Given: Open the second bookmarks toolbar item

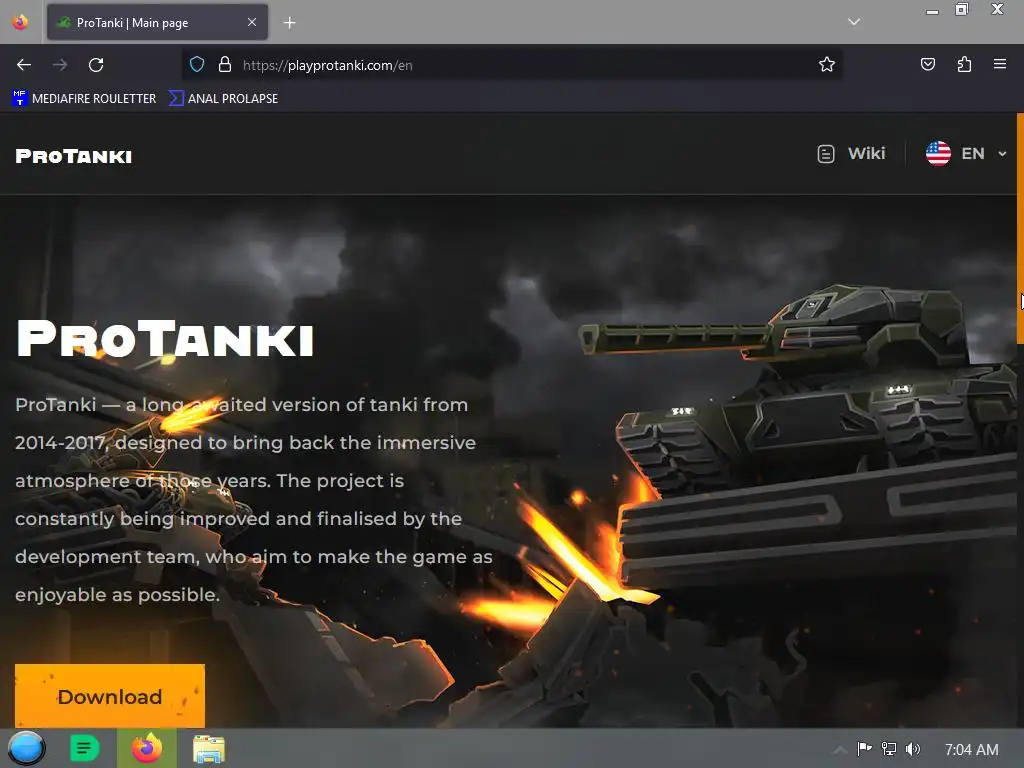Looking at the screenshot, I should (x=223, y=99).
